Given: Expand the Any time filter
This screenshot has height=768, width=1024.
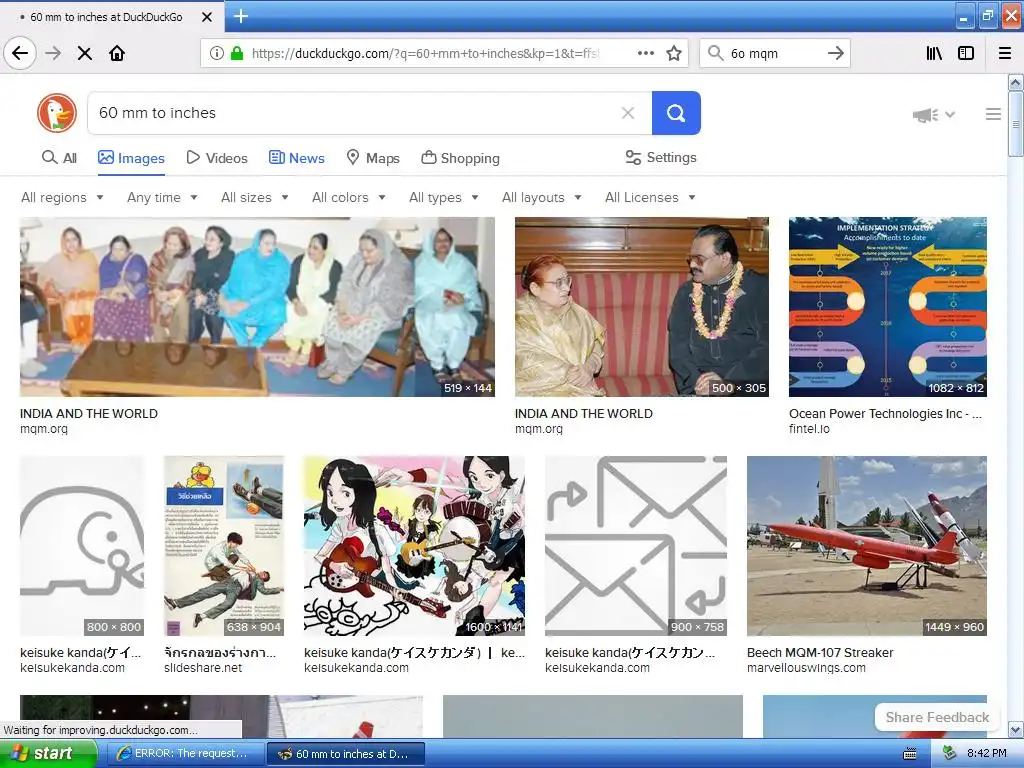Looking at the screenshot, I should point(162,197).
